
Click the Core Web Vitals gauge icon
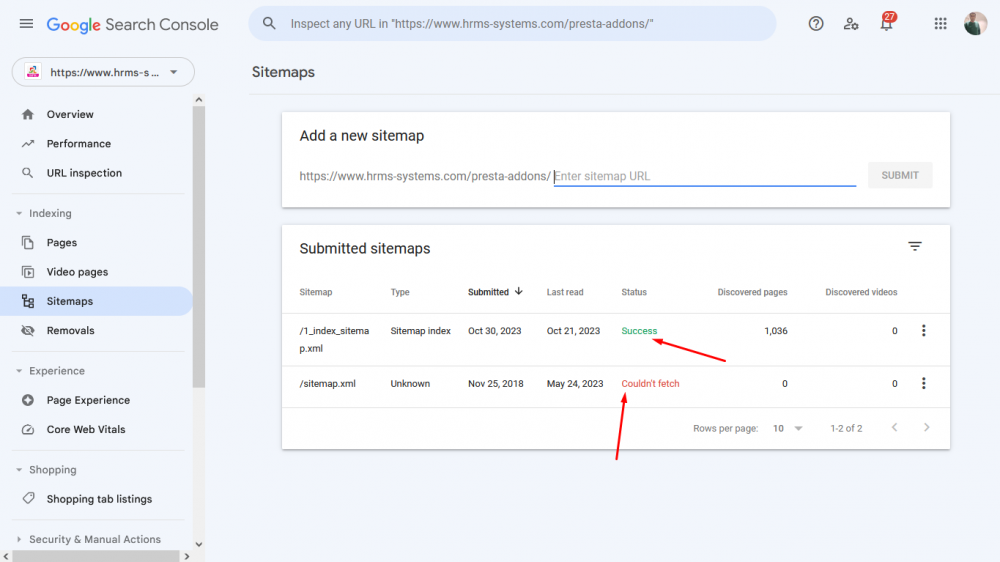(27, 429)
